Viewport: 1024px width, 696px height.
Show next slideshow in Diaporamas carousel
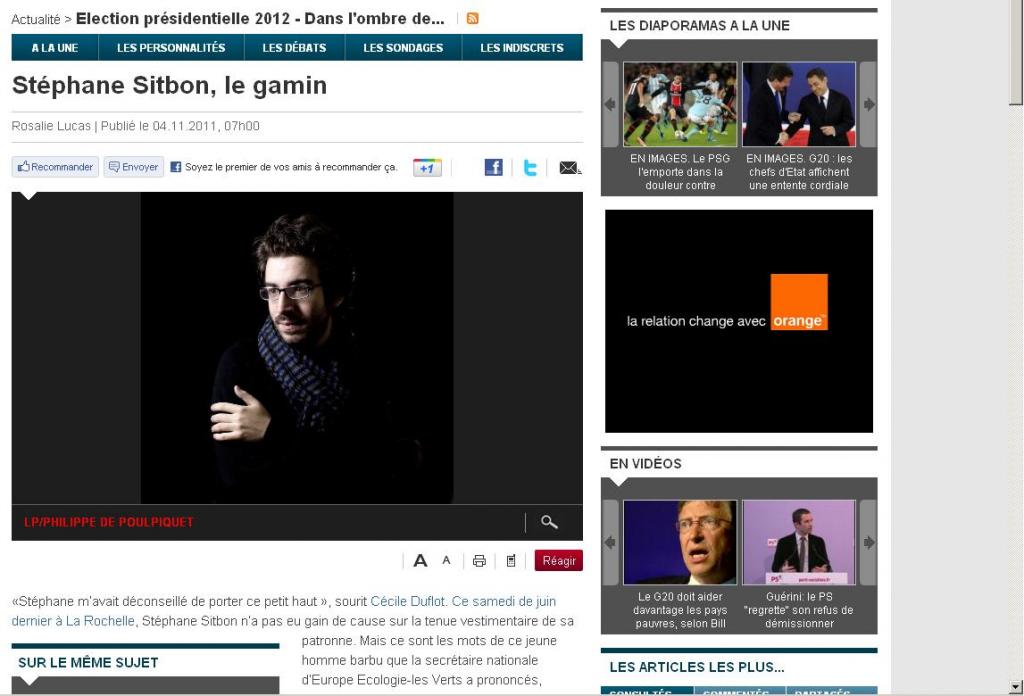click(x=869, y=104)
